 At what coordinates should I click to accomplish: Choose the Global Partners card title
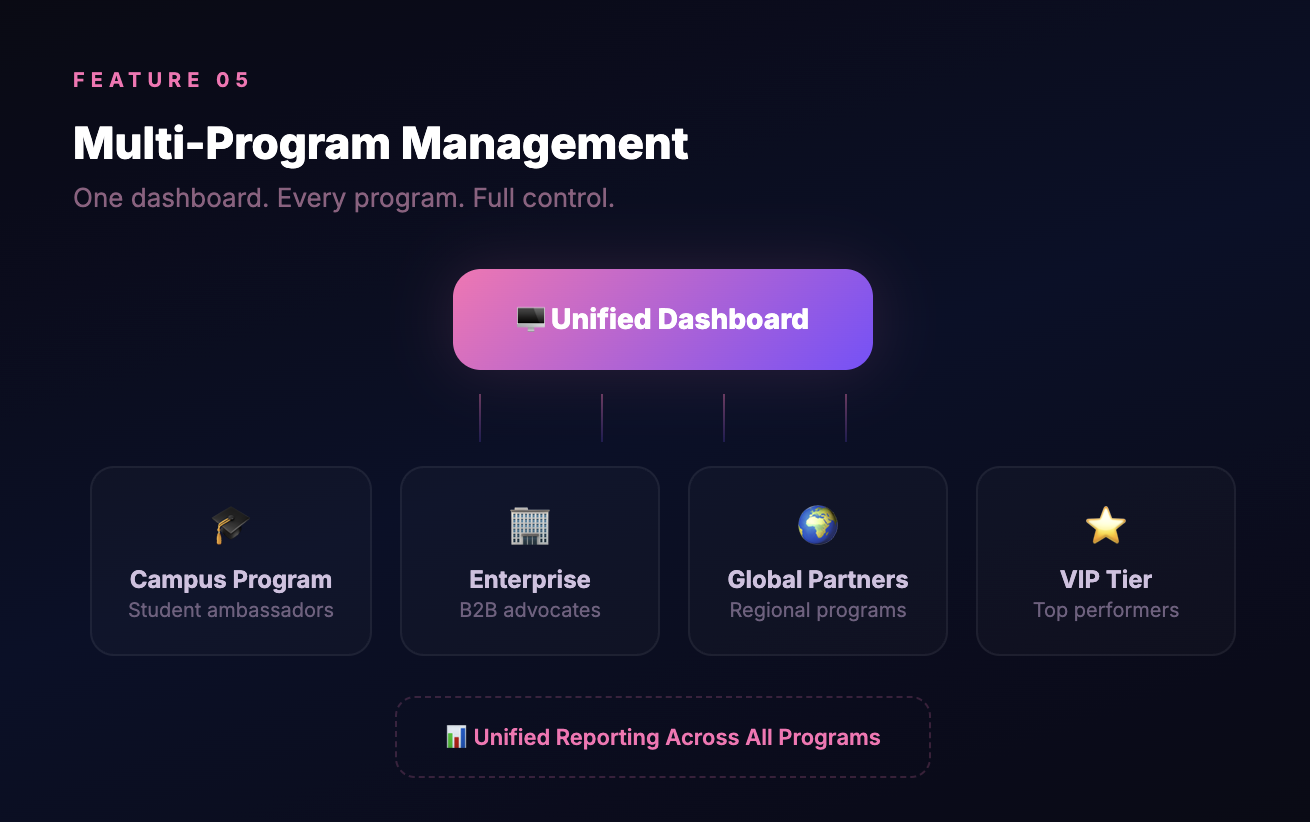[x=818, y=580]
